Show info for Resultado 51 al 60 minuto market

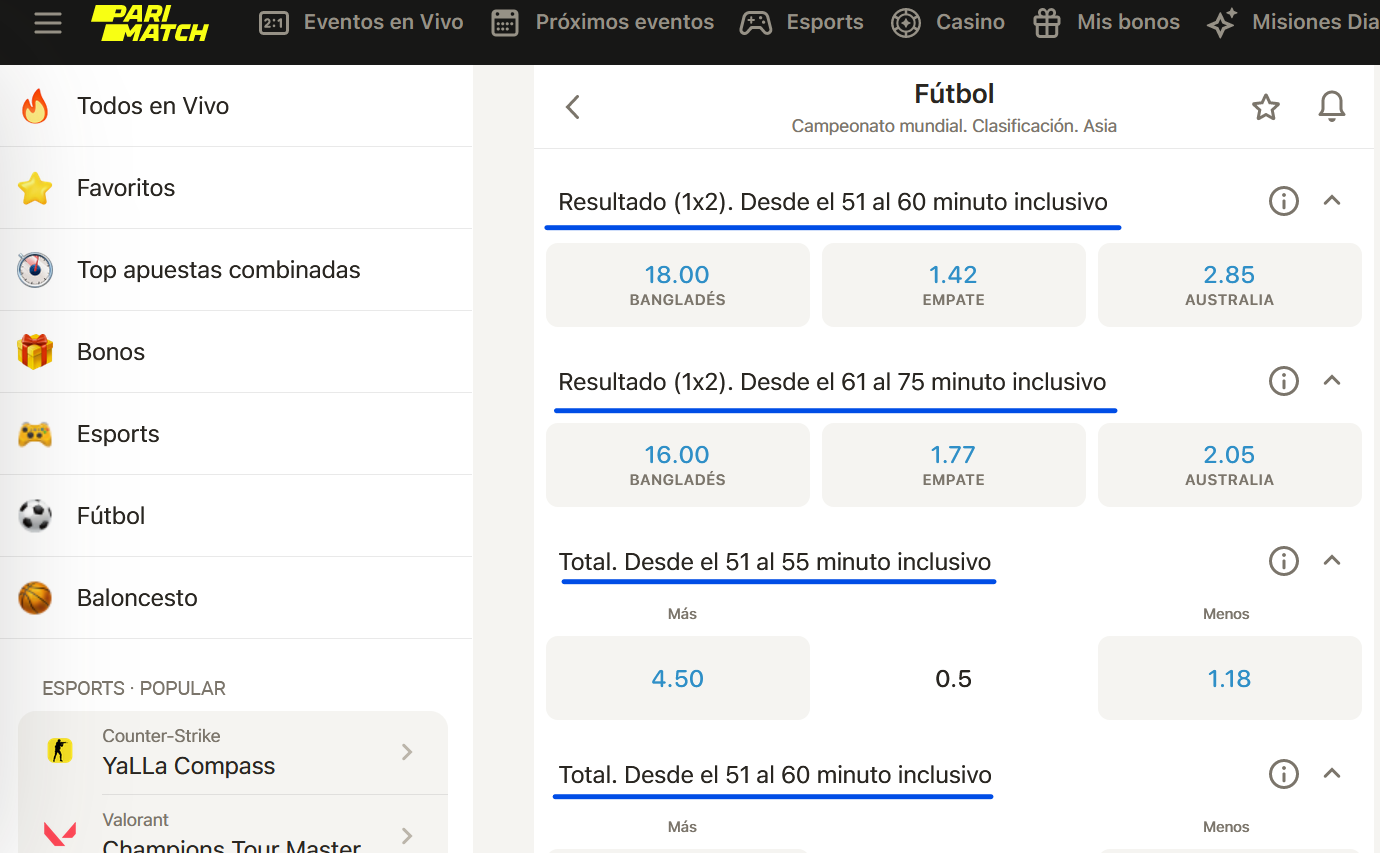pos(1284,201)
